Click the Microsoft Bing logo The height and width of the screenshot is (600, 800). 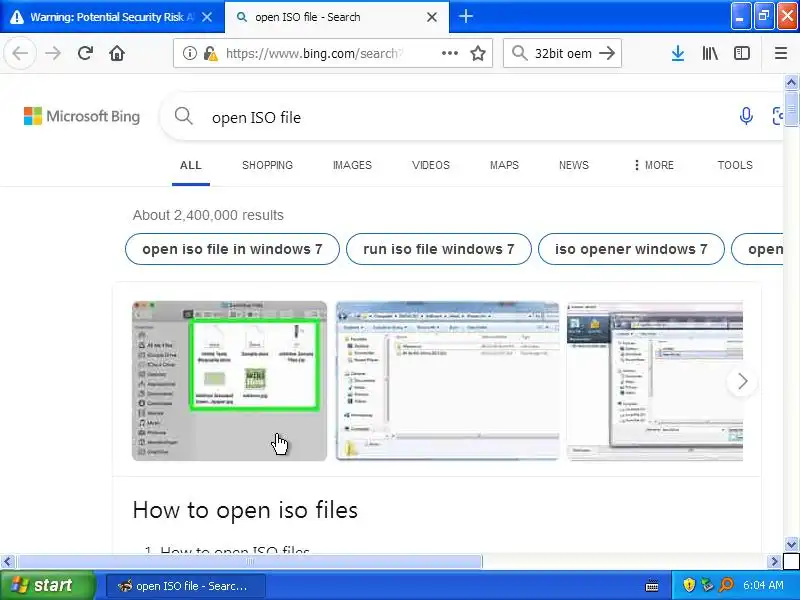tap(82, 116)
